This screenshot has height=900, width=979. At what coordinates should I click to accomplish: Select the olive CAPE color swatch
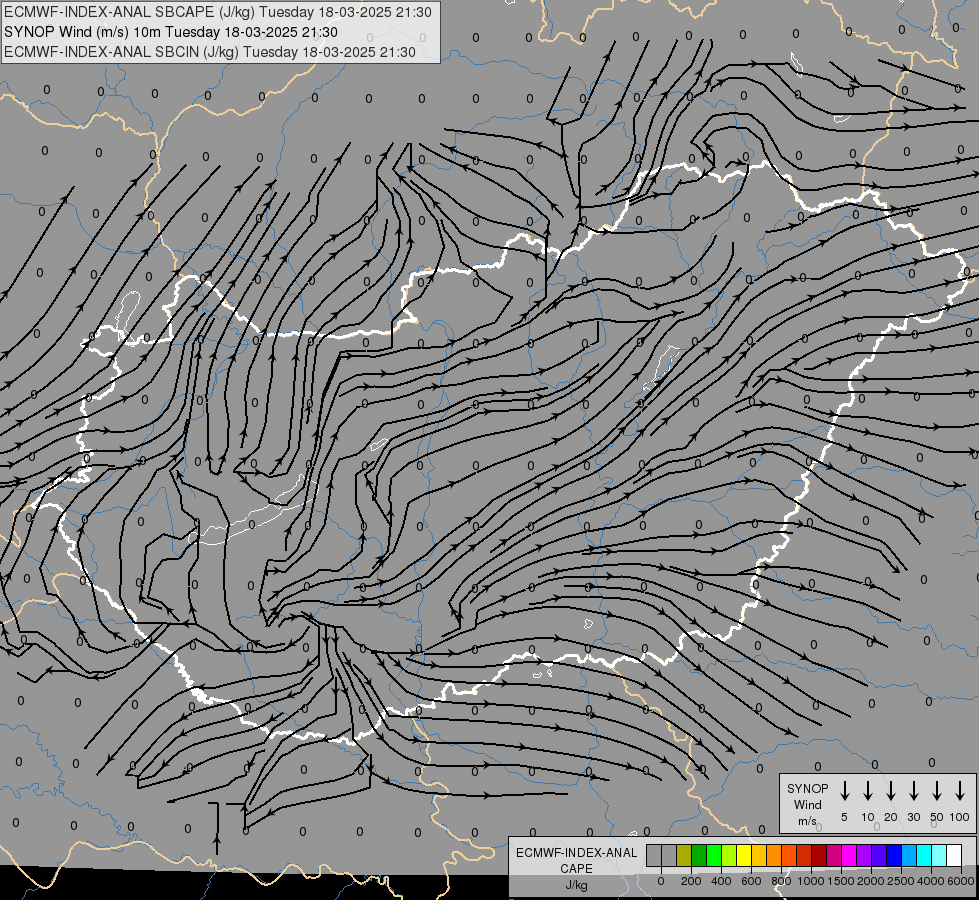[x=684, y=855]
